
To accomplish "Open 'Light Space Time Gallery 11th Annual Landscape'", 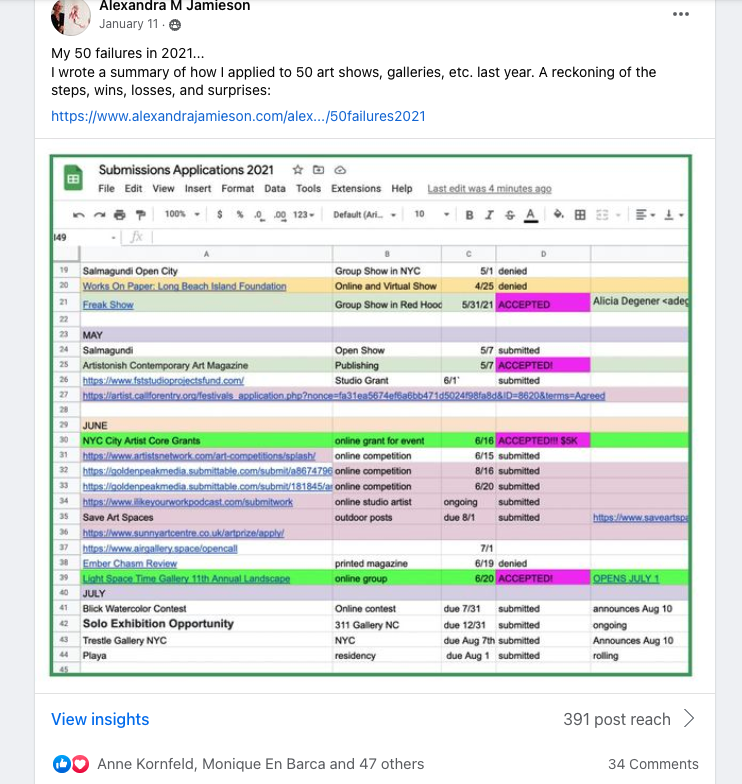I will (186, 578).
